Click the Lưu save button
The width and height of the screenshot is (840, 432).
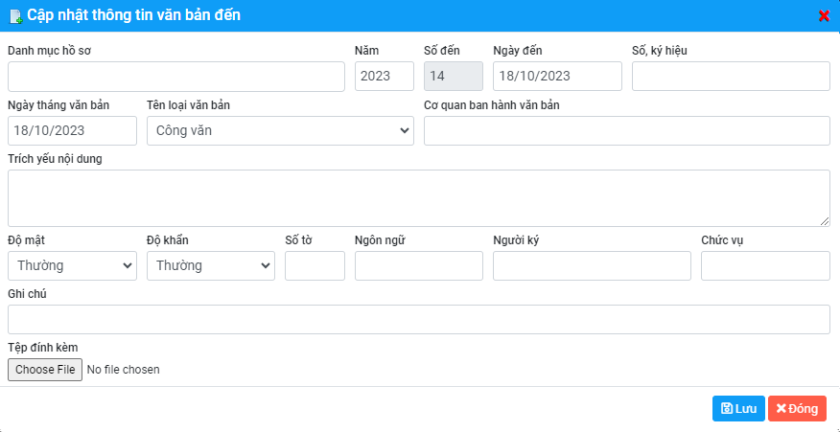[x=738, y=408]
